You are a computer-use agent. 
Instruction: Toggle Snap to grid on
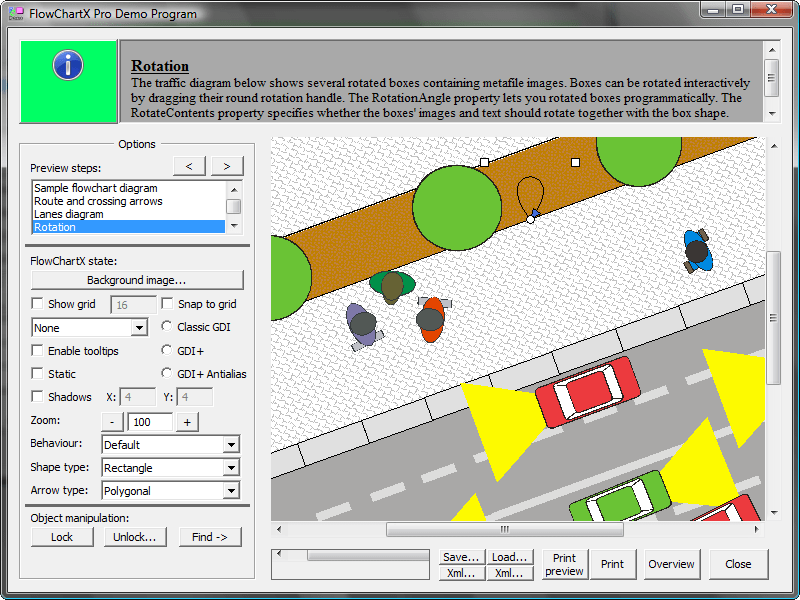(167, 304)
